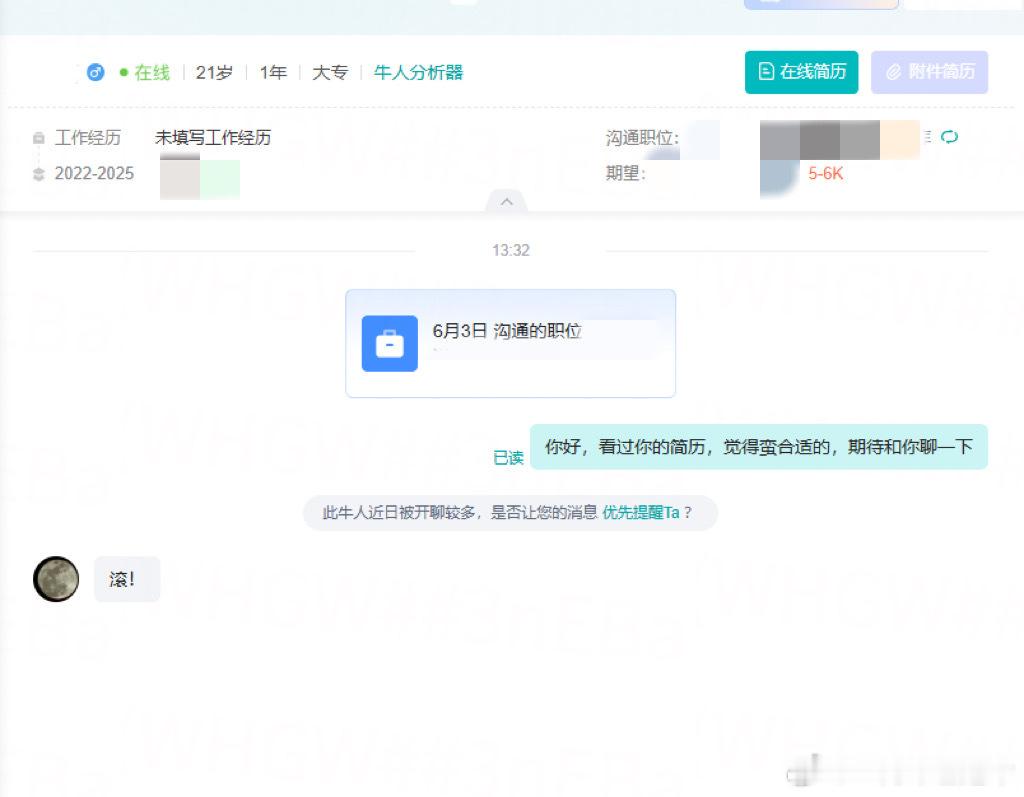1024x797 pixels.
Task: Open the 6月3日 沟通的职位 card
Action: pyautogui.click(x=511, y=344)
